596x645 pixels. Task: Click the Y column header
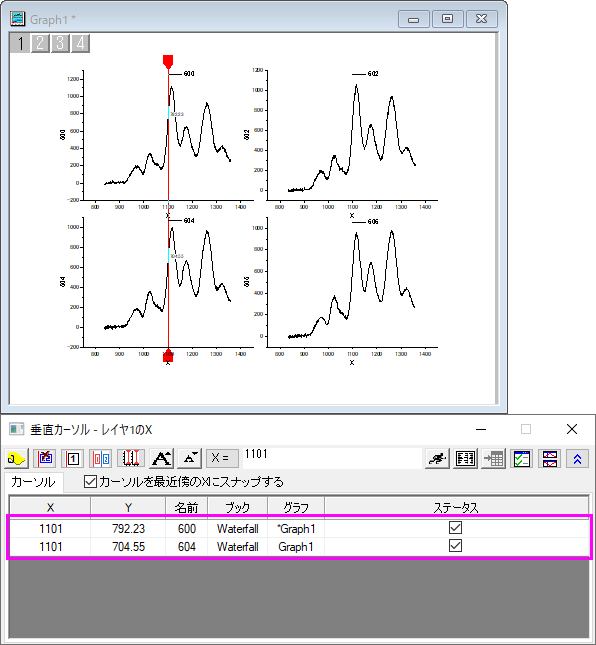pyautogui.click(x=128, y=507)
